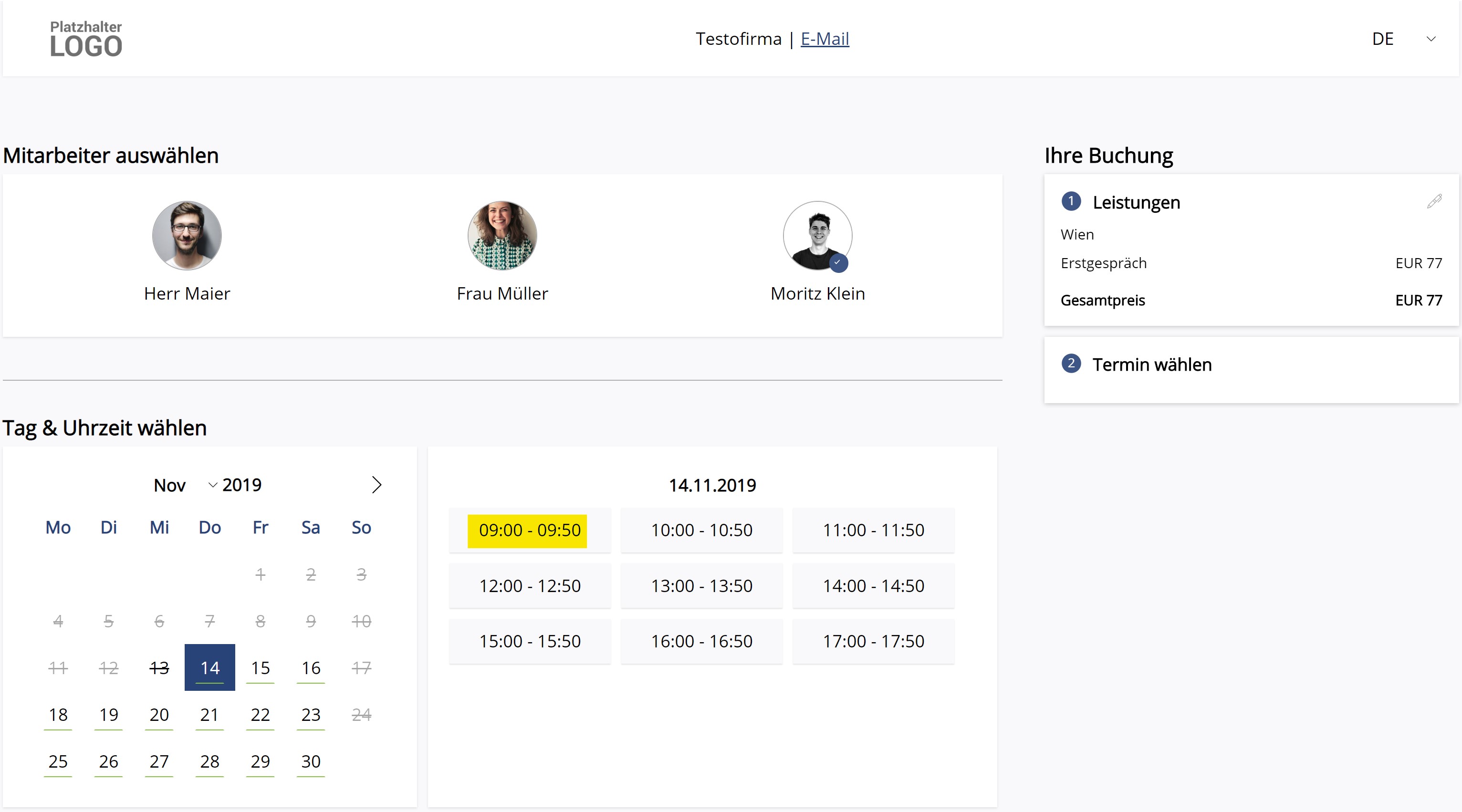Choose the 16:00 - 16:50 time slot

point(701,641)
